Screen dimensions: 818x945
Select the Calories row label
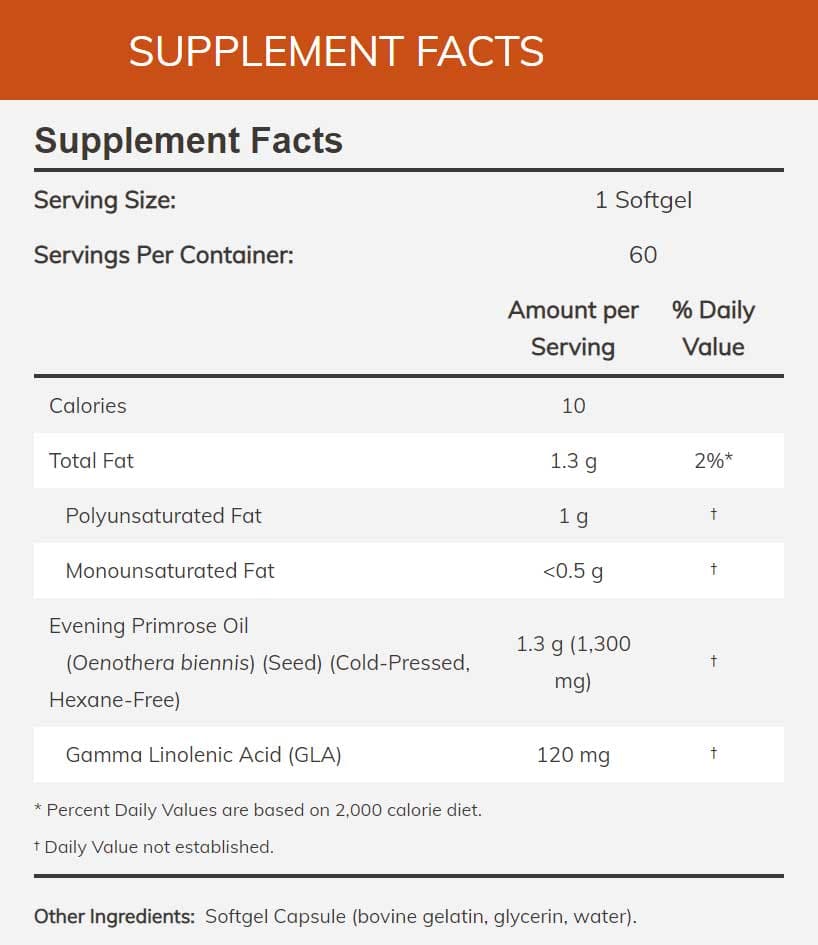pos(88,406)
